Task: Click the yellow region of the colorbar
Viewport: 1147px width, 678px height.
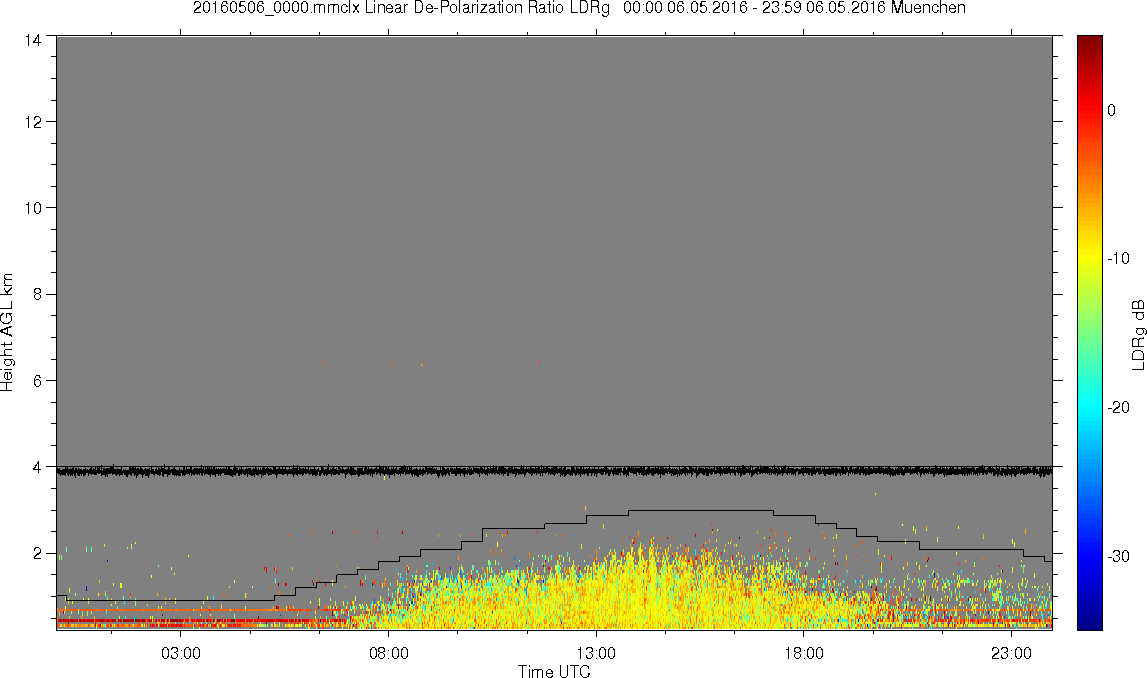Action: [1089, 256]
